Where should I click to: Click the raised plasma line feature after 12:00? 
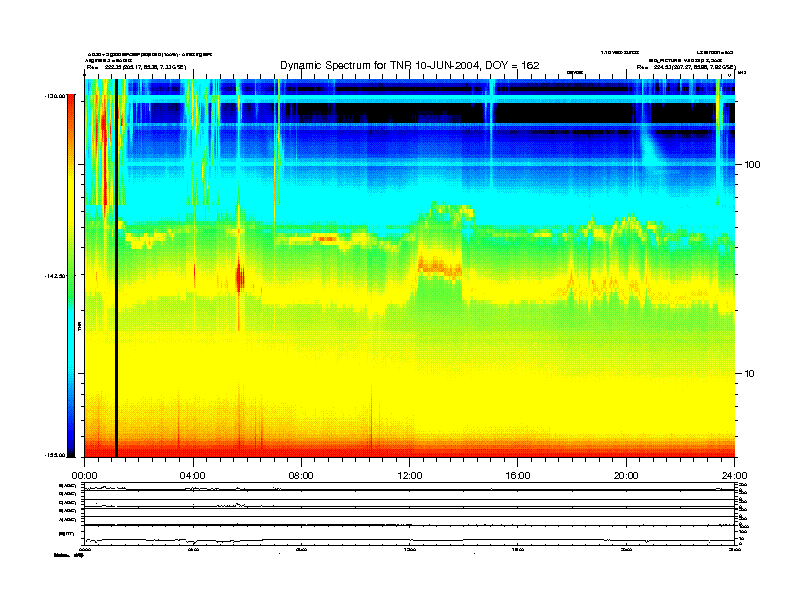(440, 267)
